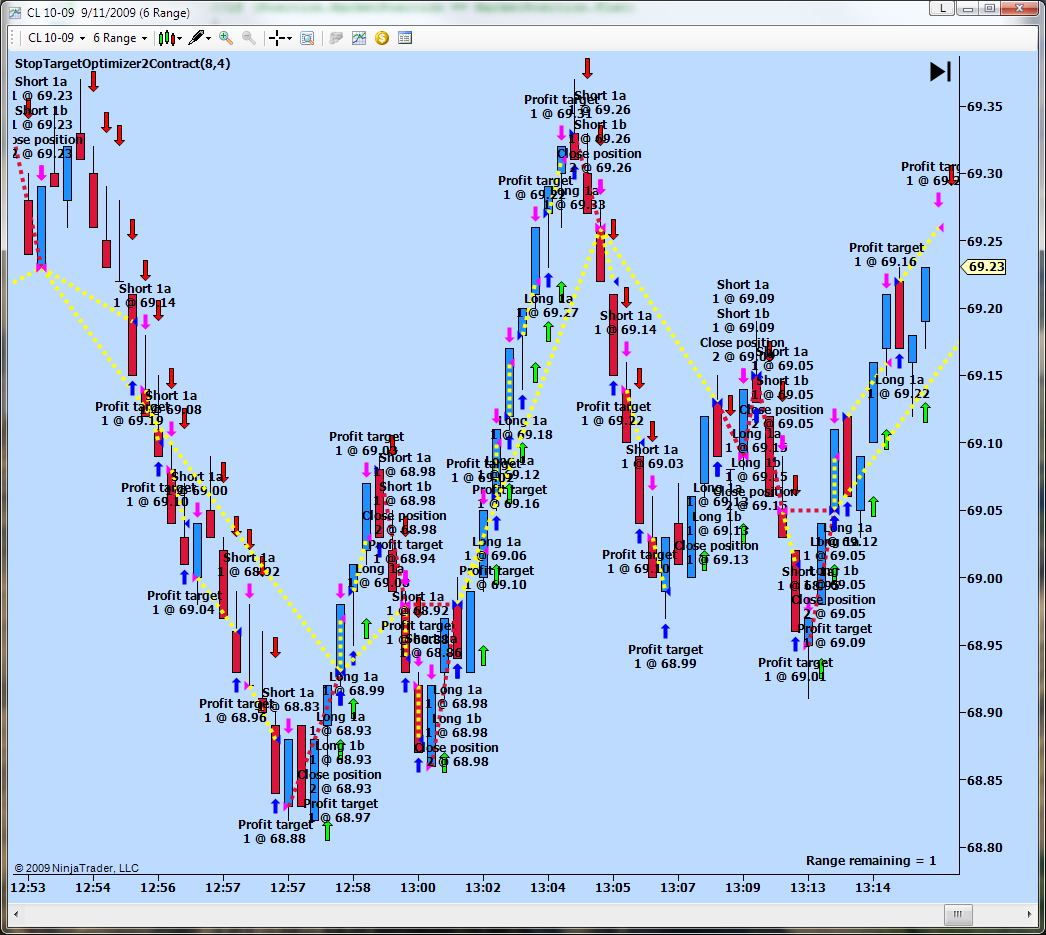Viewport: 1046px width, 935px height.
Task: Click the 69.35 price axis label
Action: (985, 106)
